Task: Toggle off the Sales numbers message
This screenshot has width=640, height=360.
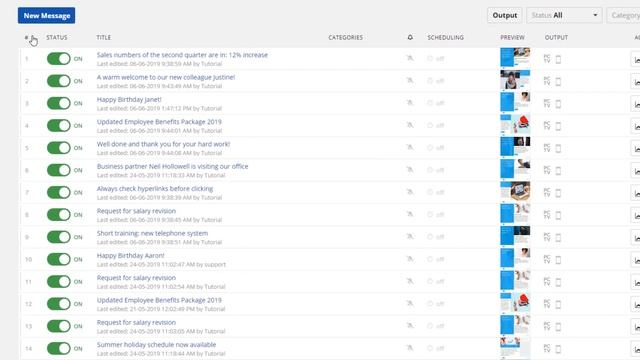Action: pyautogui.click(x=59, y=59)
